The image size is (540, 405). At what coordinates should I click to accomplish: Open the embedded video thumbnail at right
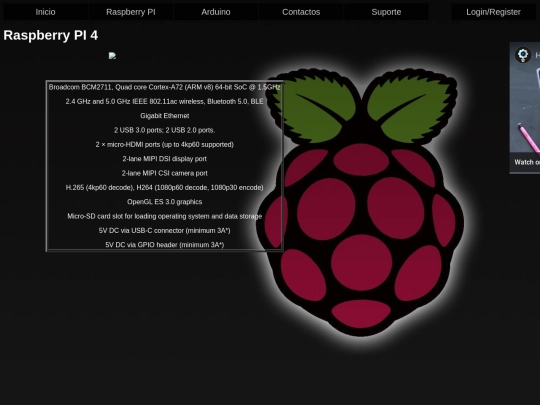pyautogui.click(x=525, y=108)
